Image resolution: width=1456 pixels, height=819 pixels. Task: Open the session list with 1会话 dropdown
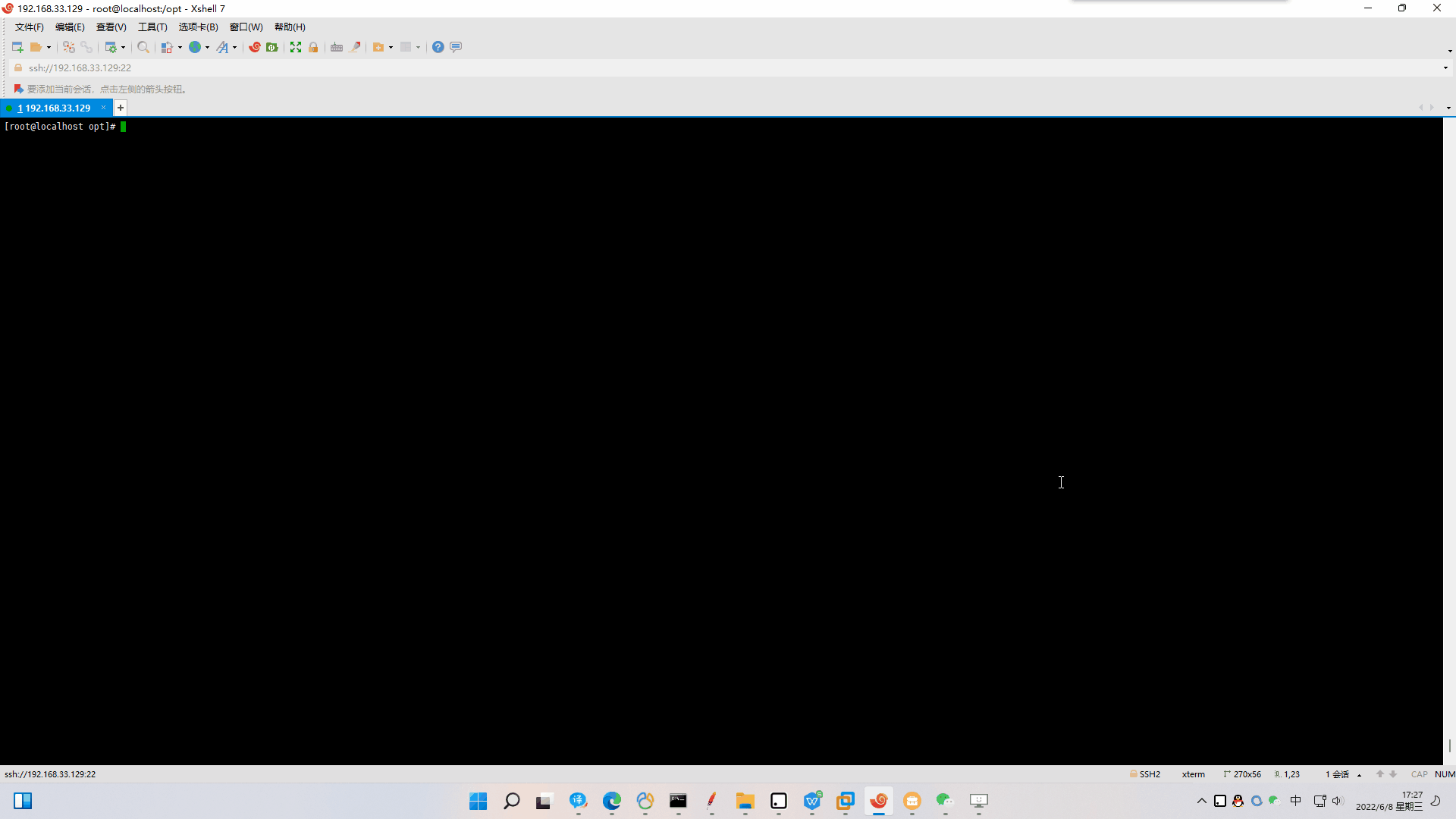click(1340, 774)
